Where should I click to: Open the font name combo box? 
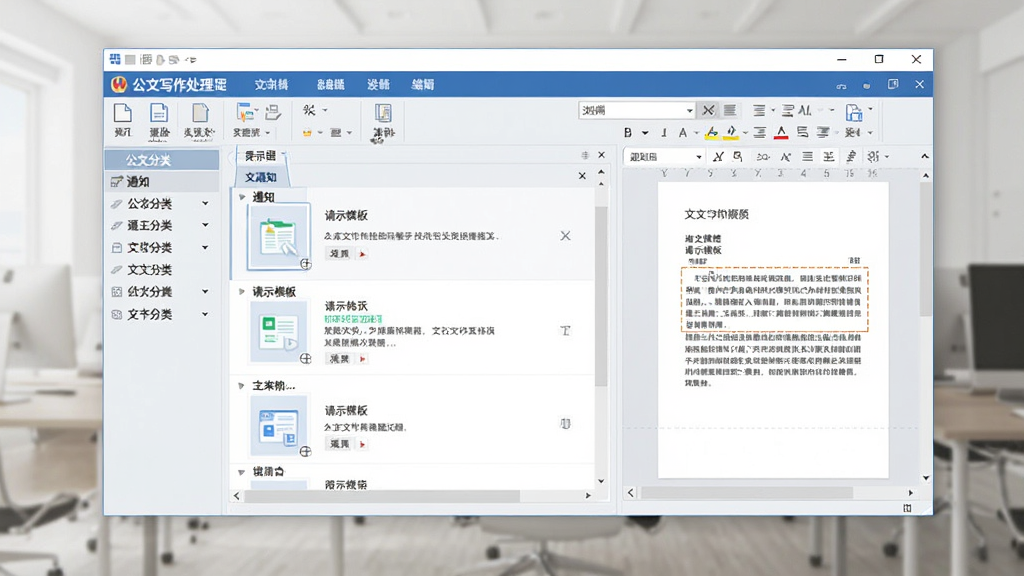click(x=637, y=110)
